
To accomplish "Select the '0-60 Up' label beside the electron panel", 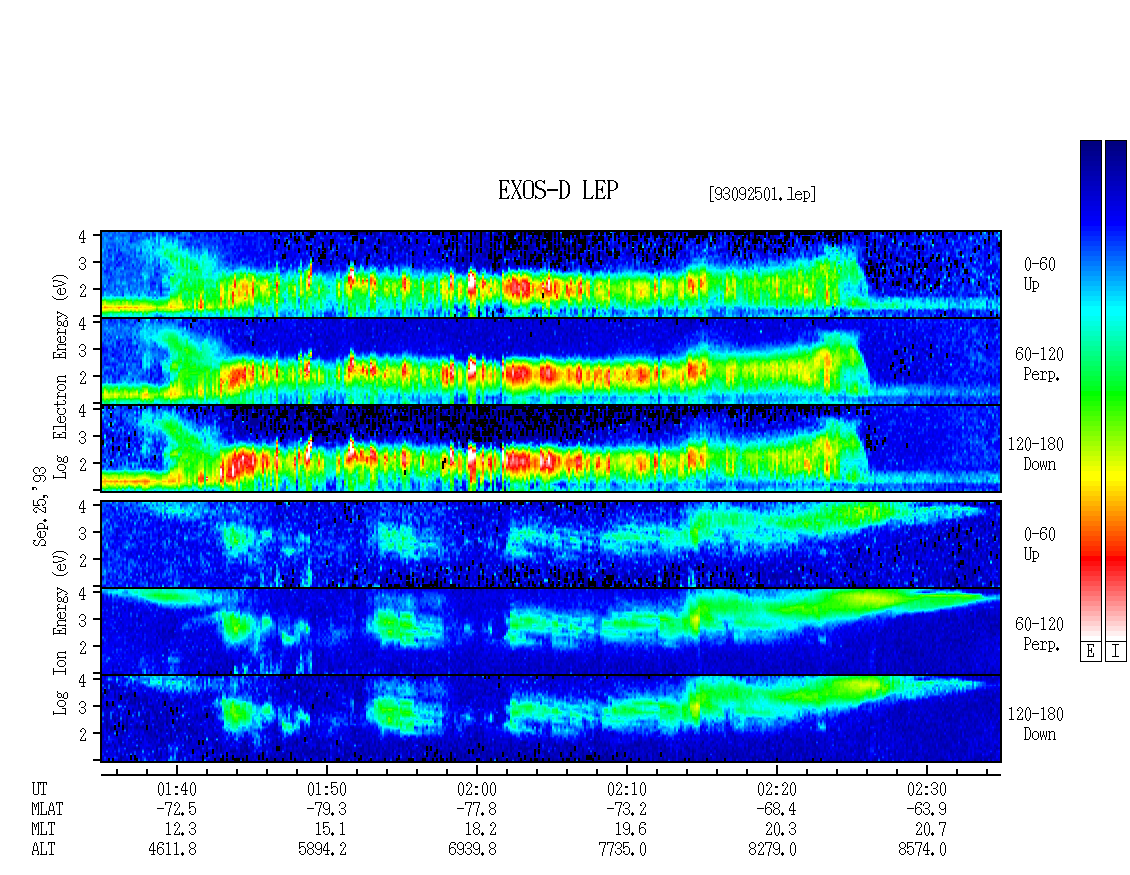I will coord(1039,274).
